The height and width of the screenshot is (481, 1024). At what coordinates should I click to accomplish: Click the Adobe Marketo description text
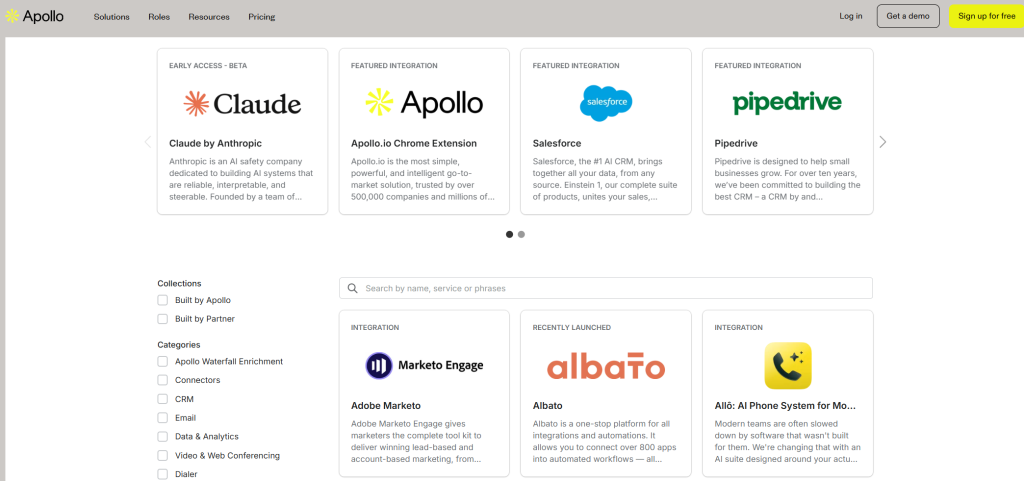[417, 441]
